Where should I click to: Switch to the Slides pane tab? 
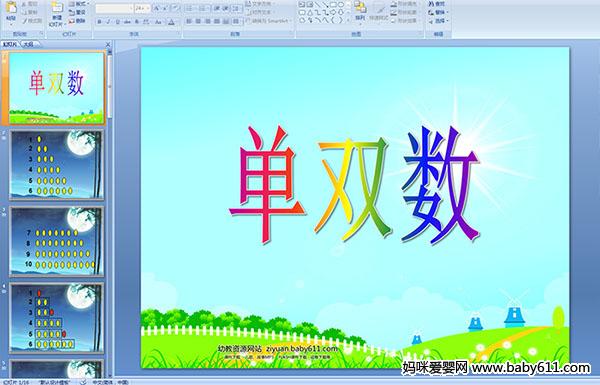10,44
